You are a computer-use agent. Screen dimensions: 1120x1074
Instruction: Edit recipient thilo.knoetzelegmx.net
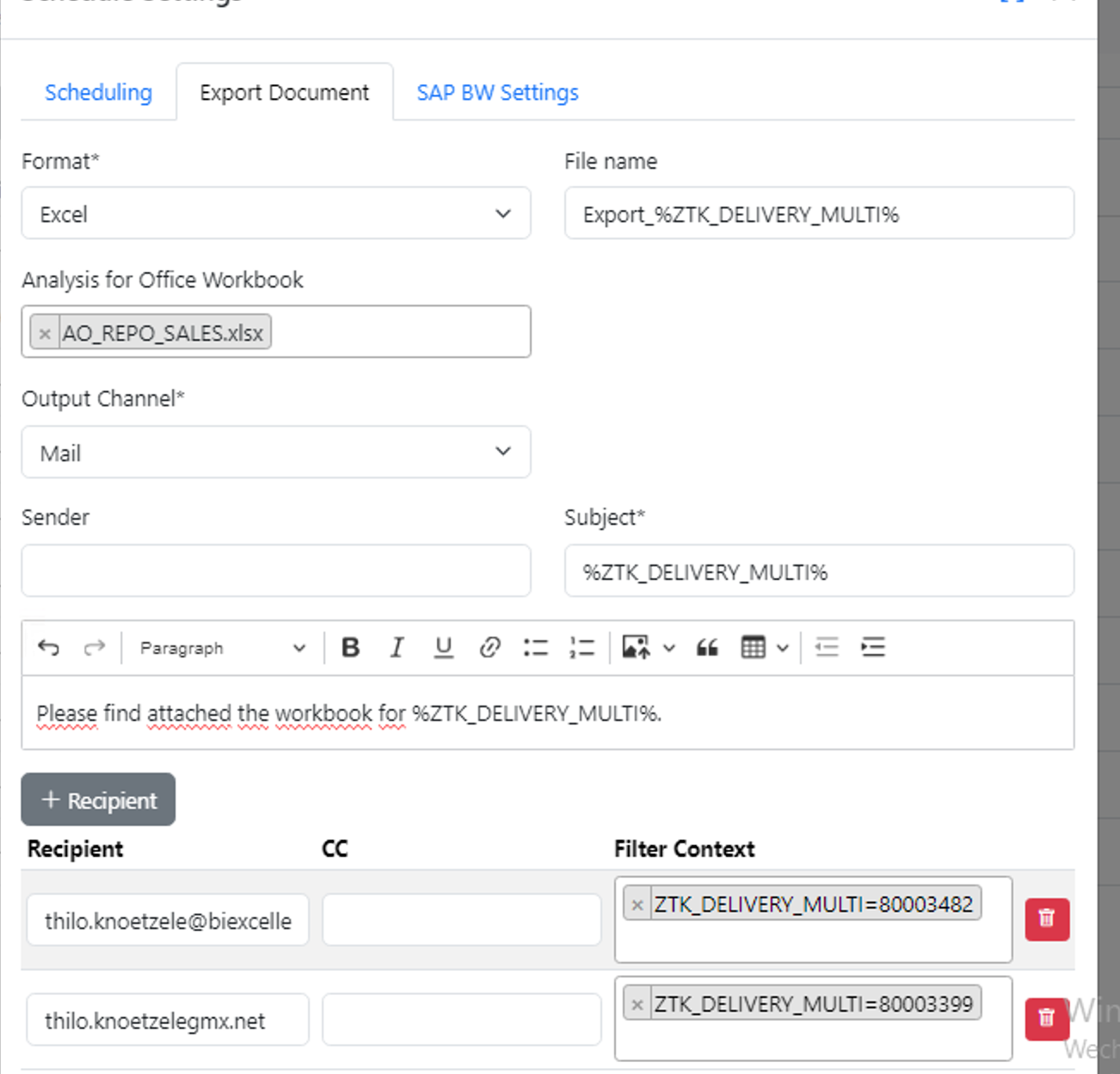coord(168,1020)
